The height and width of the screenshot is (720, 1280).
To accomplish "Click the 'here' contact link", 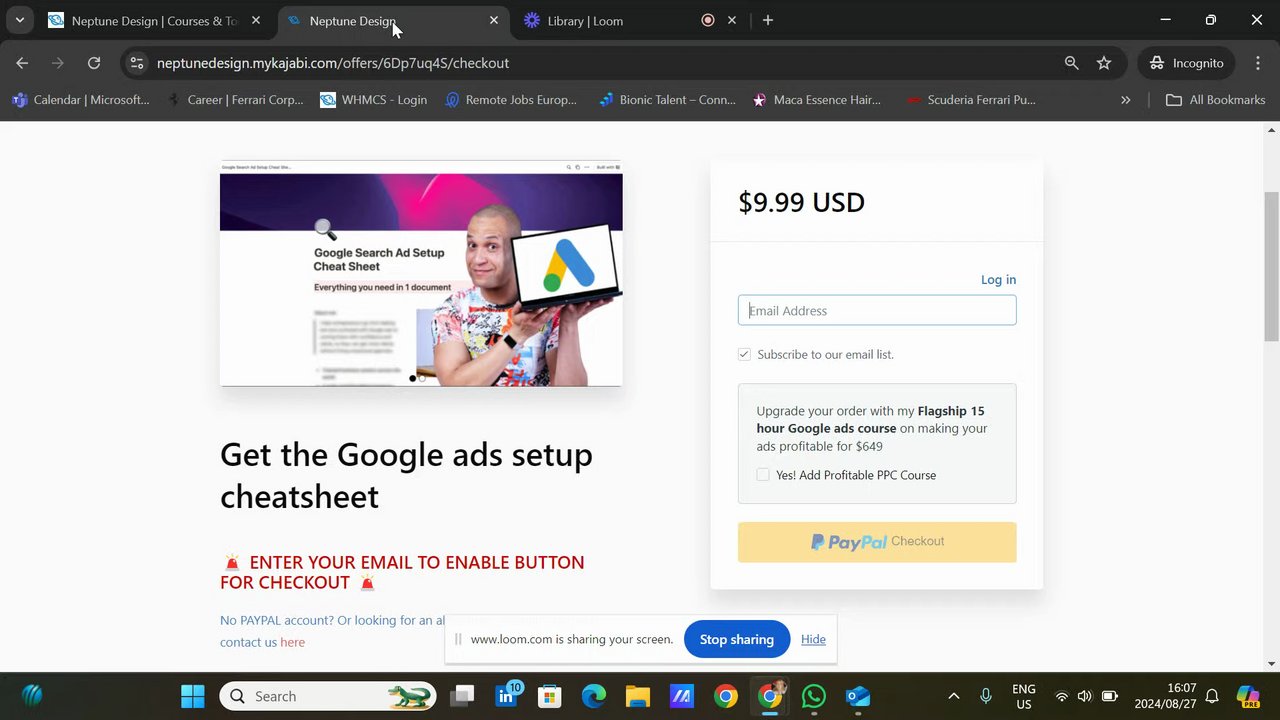I will click(x=293, y=642).
